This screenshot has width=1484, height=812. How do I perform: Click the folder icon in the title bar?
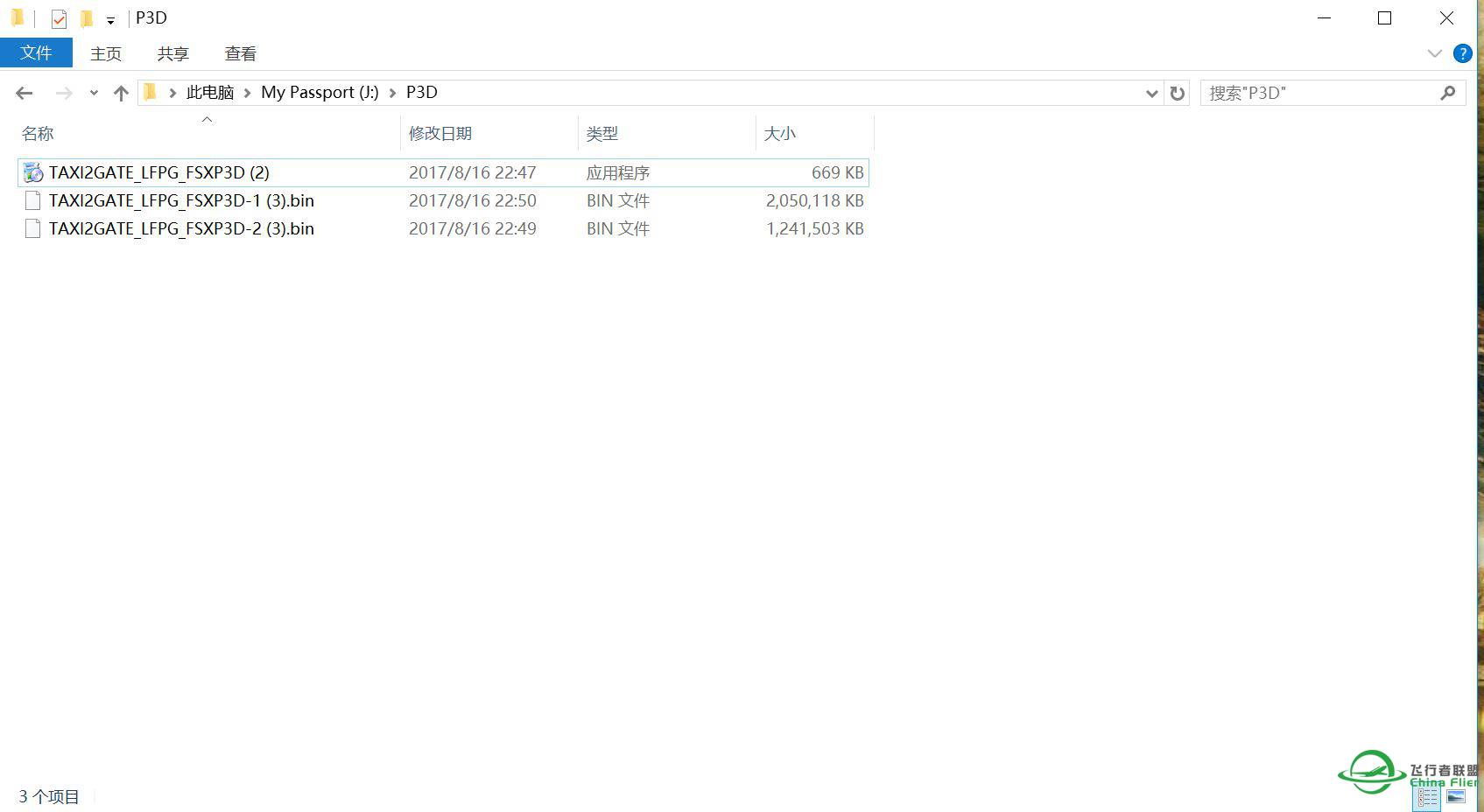point(16,17)
